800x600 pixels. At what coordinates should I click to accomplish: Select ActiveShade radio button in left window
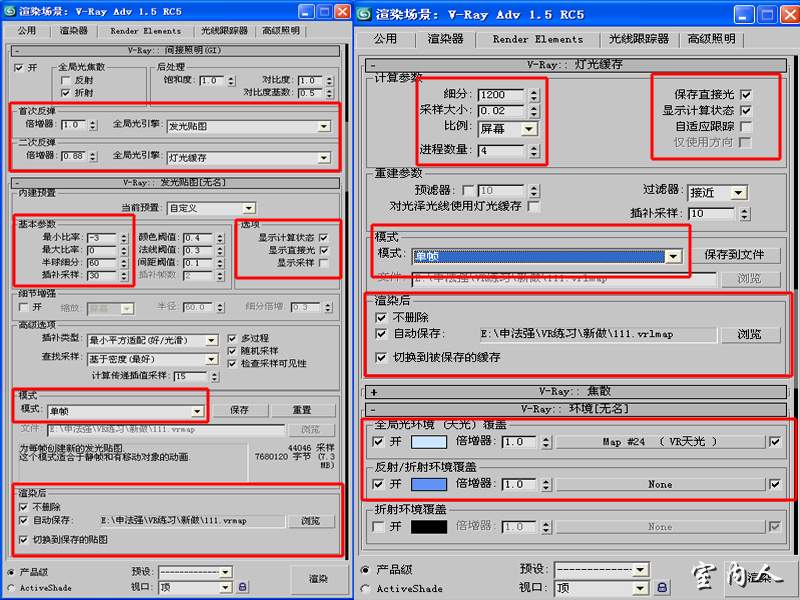11,588
